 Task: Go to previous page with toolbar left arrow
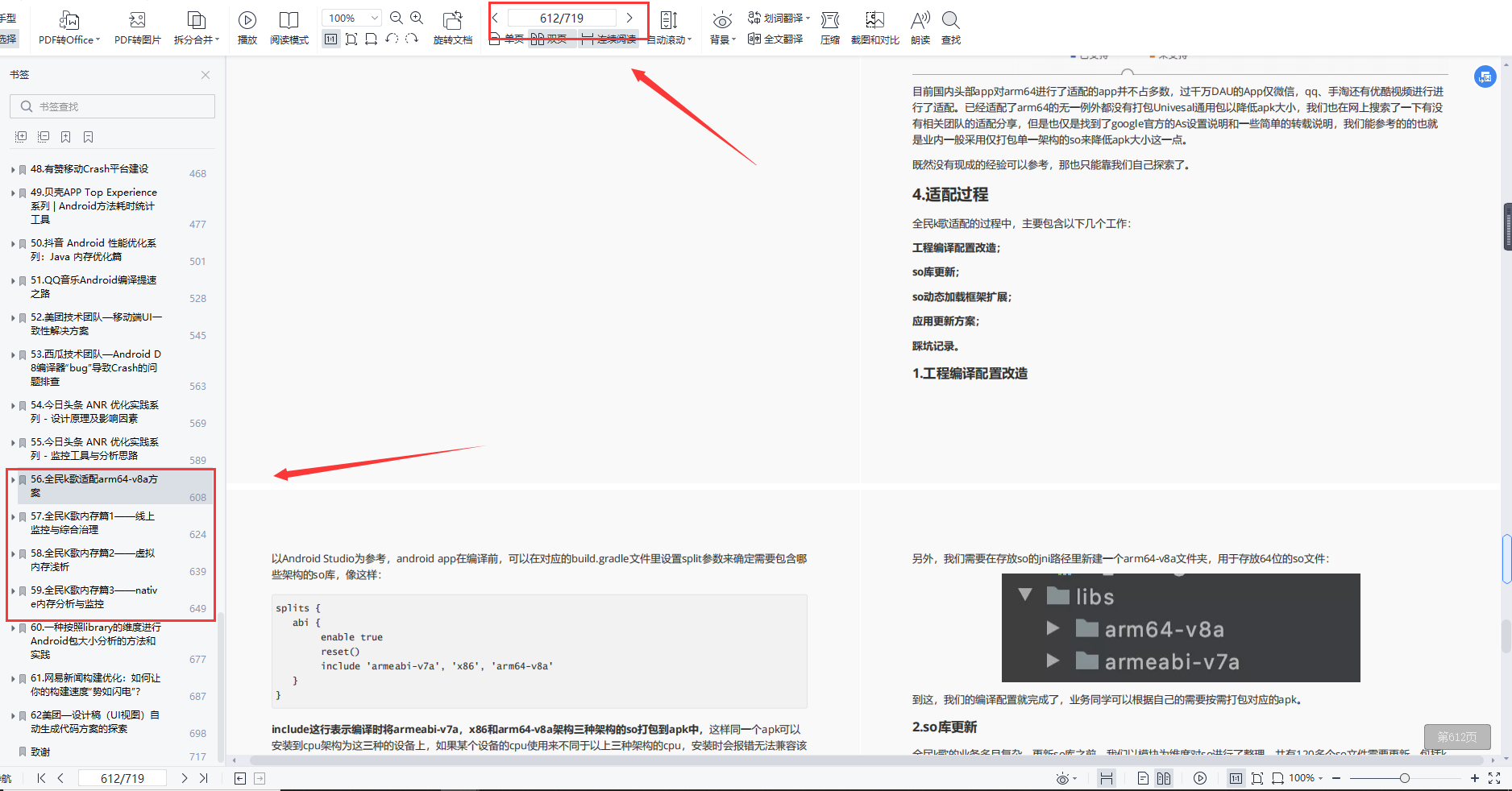point(496,18)
